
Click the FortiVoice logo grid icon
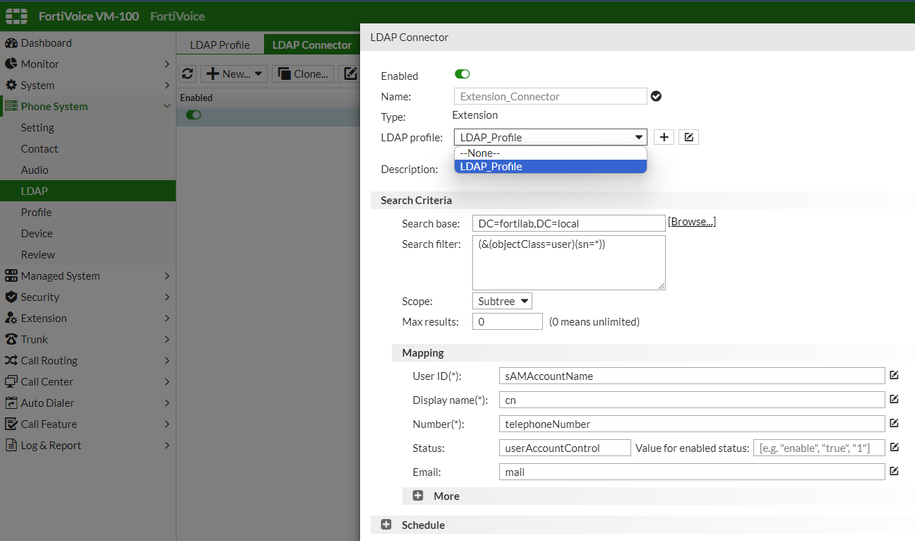(x=16, y=16)
